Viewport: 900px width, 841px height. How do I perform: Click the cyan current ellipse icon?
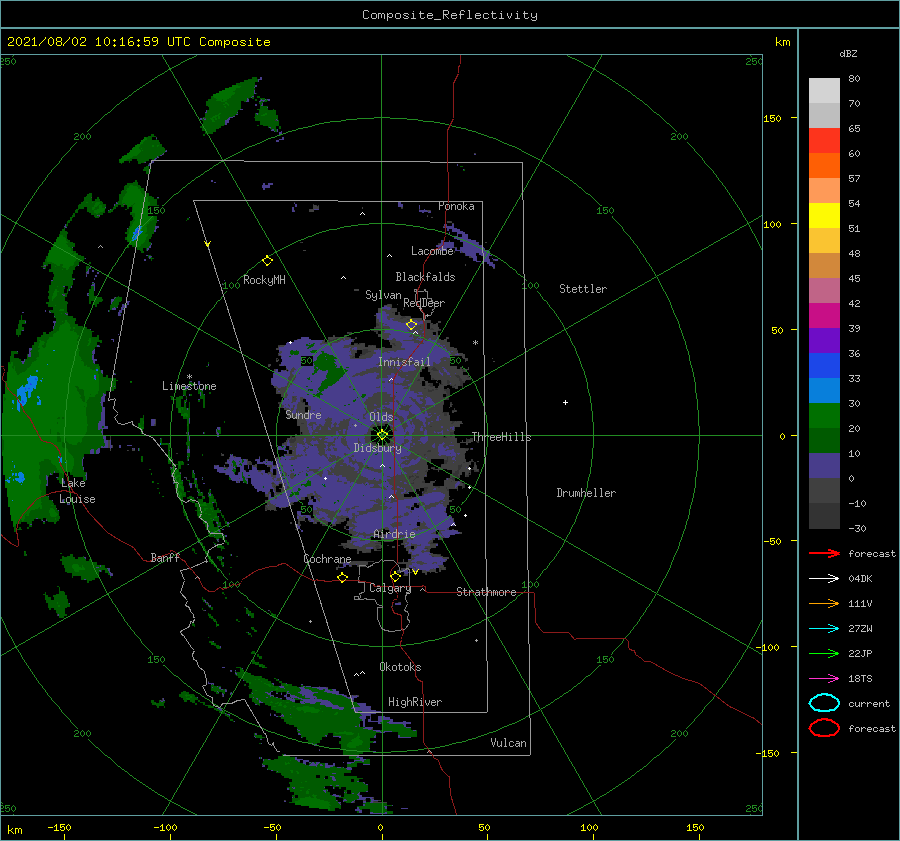(824, 703)
